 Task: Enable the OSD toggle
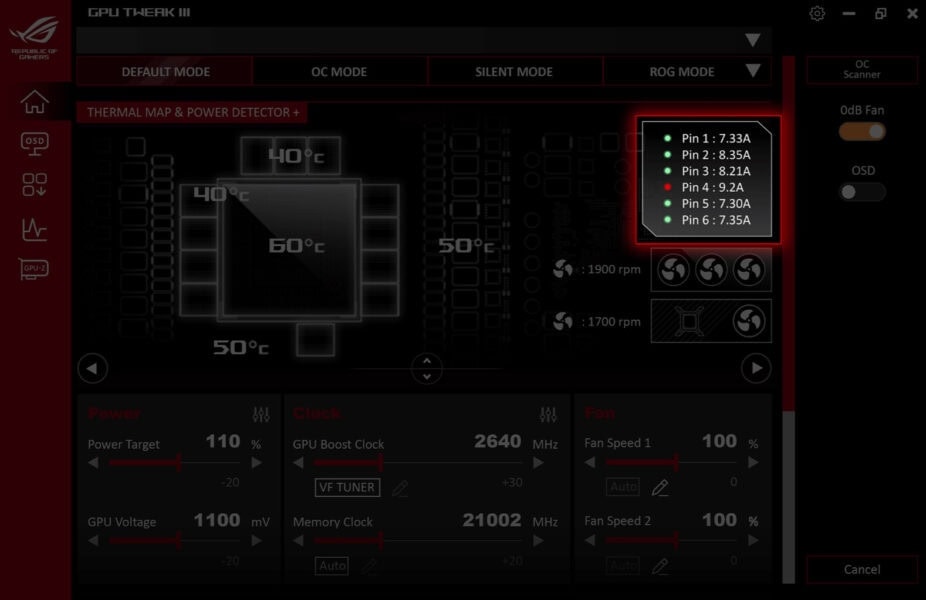(861, 192)
